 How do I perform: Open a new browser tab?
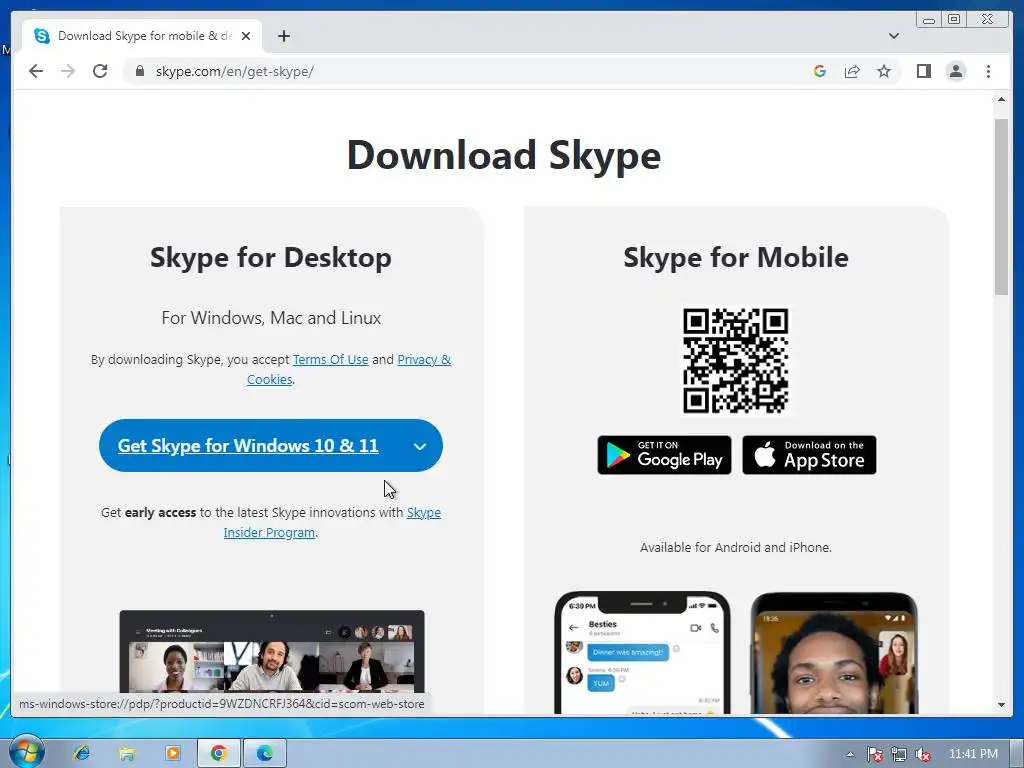(283, 36)
